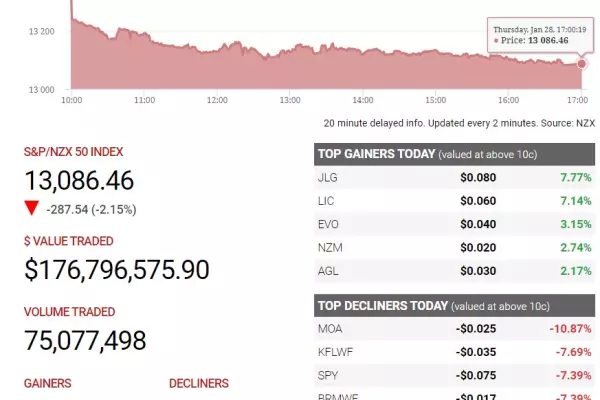The width and height of the screenshot is (600, 400).
Task: Click the SPY ticker in decliners list
Action: point(328,376)
